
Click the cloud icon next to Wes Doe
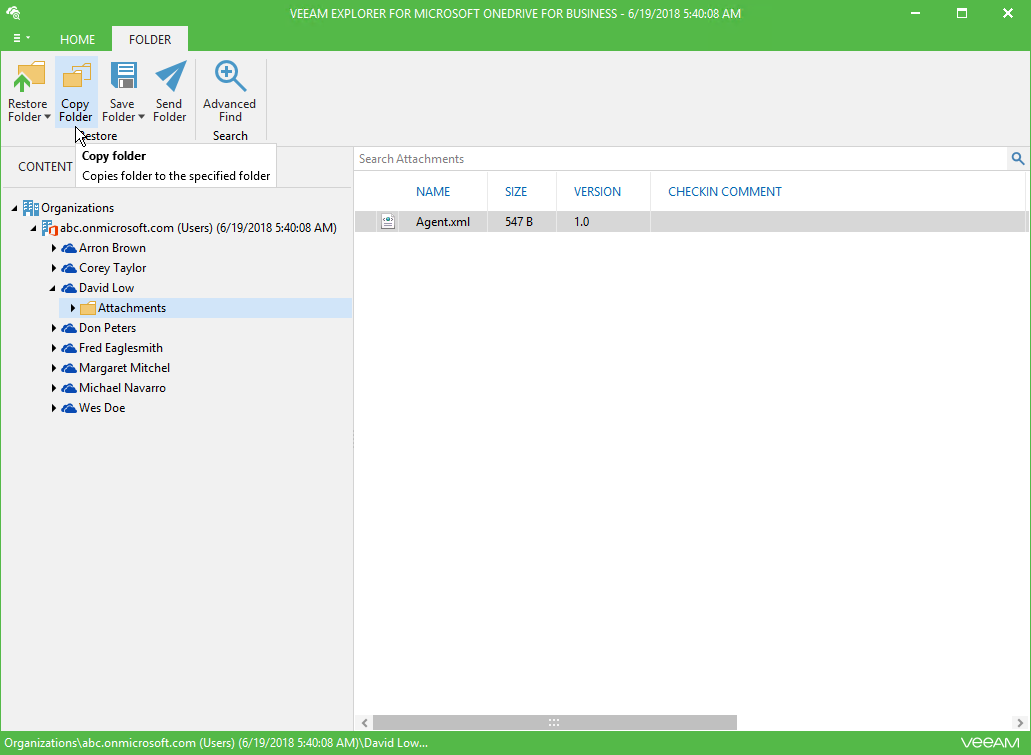pyautogui.click(x=69, y=408)
